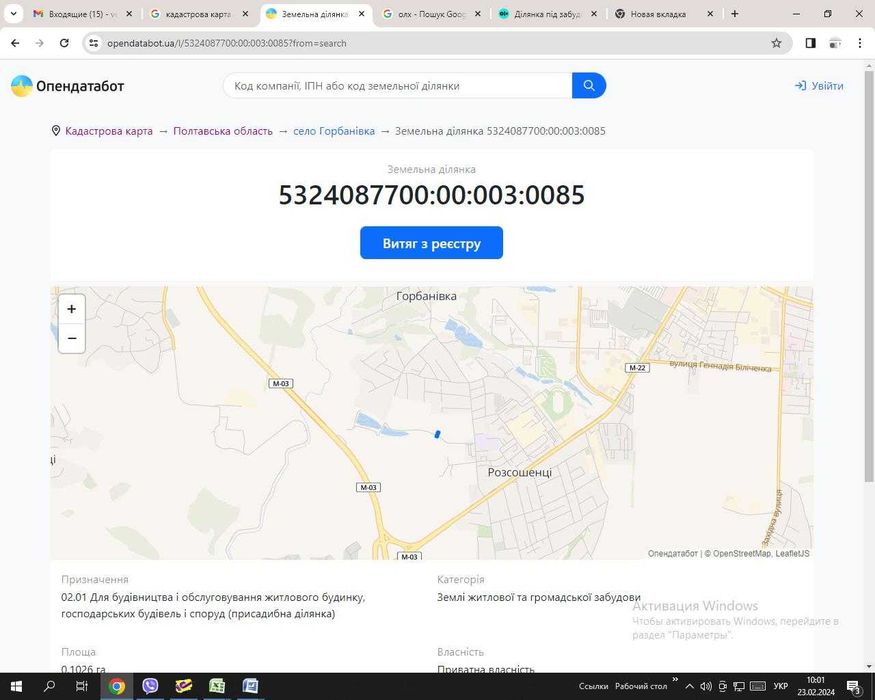
Task: Open the Полтавська область breadcrumb link
Action: [x=223, y=131]
